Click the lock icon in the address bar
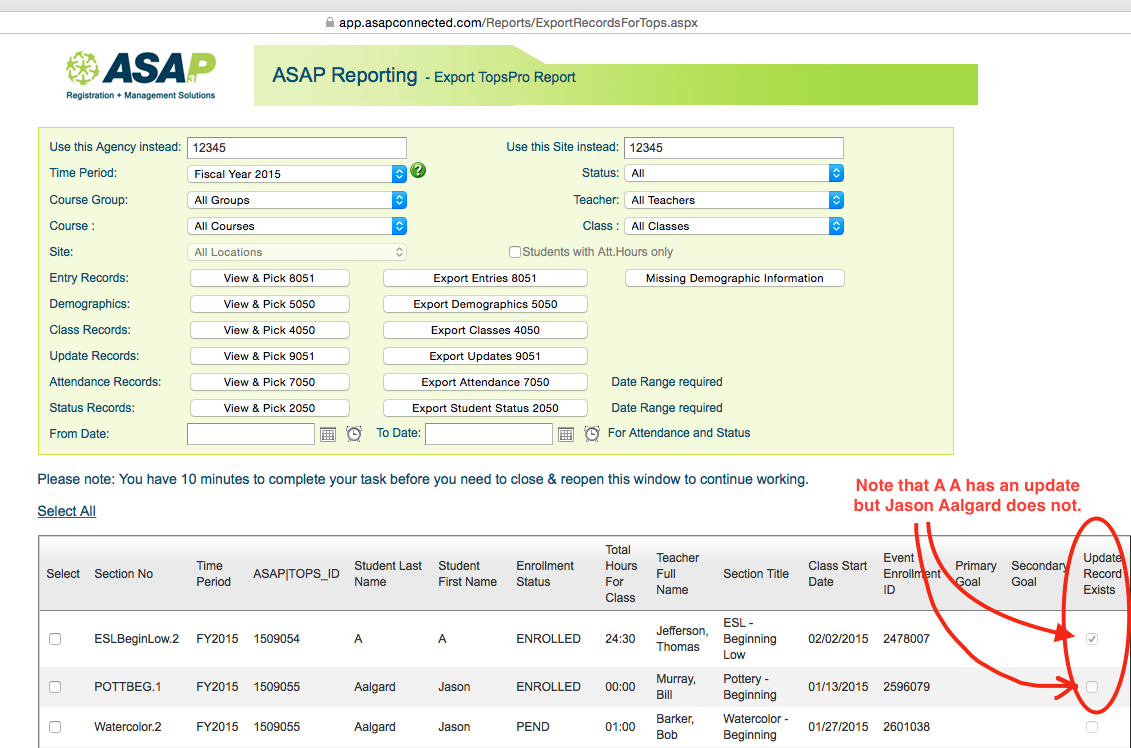1131x748 pixels. pos(329,22)
